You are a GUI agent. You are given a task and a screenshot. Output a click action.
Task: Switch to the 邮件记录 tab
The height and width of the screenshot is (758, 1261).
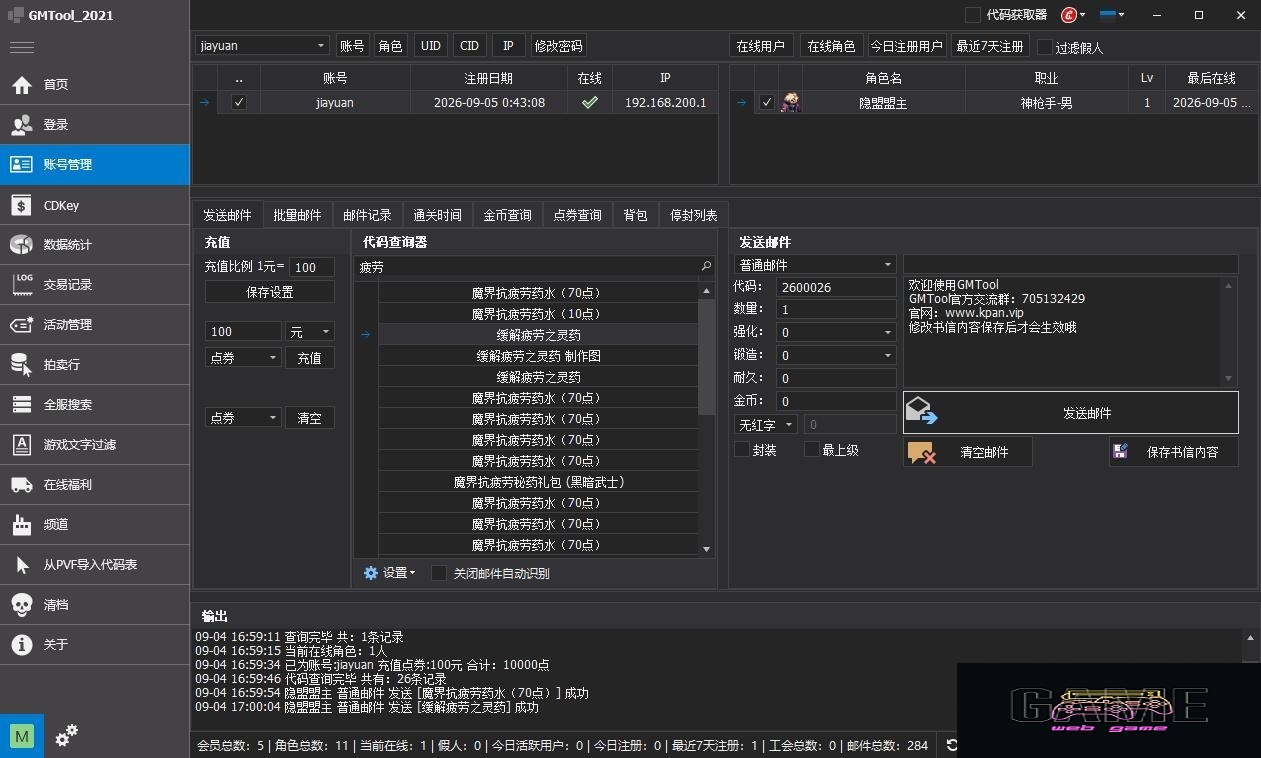(x=367, y=215)
